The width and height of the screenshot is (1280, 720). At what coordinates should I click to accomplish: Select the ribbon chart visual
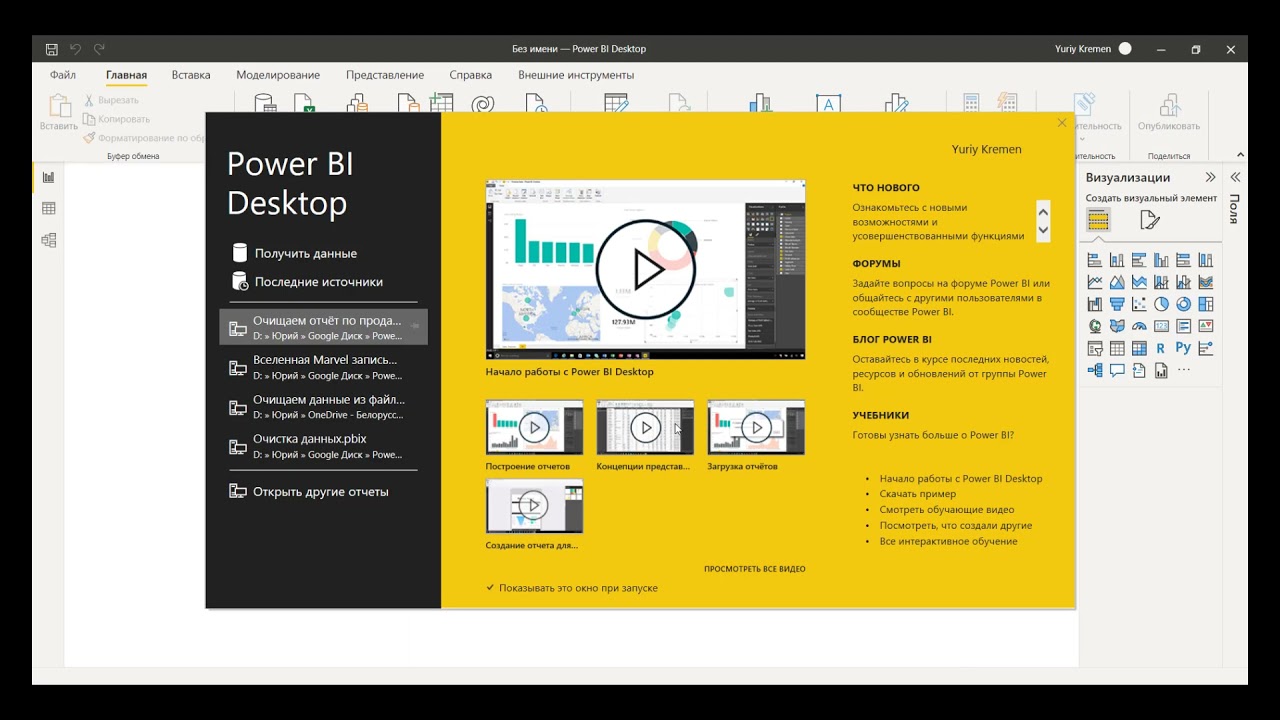pos(1206,282)
